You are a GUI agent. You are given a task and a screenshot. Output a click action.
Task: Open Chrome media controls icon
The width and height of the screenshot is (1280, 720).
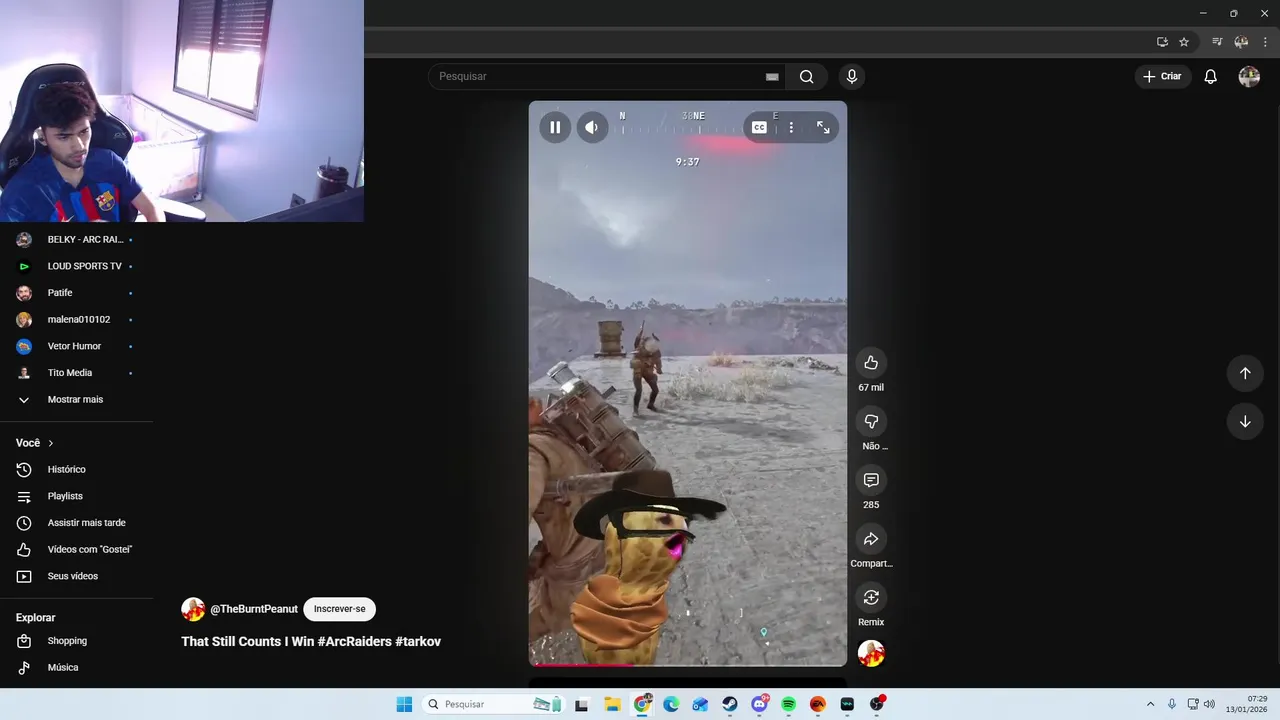[1217, 42]
